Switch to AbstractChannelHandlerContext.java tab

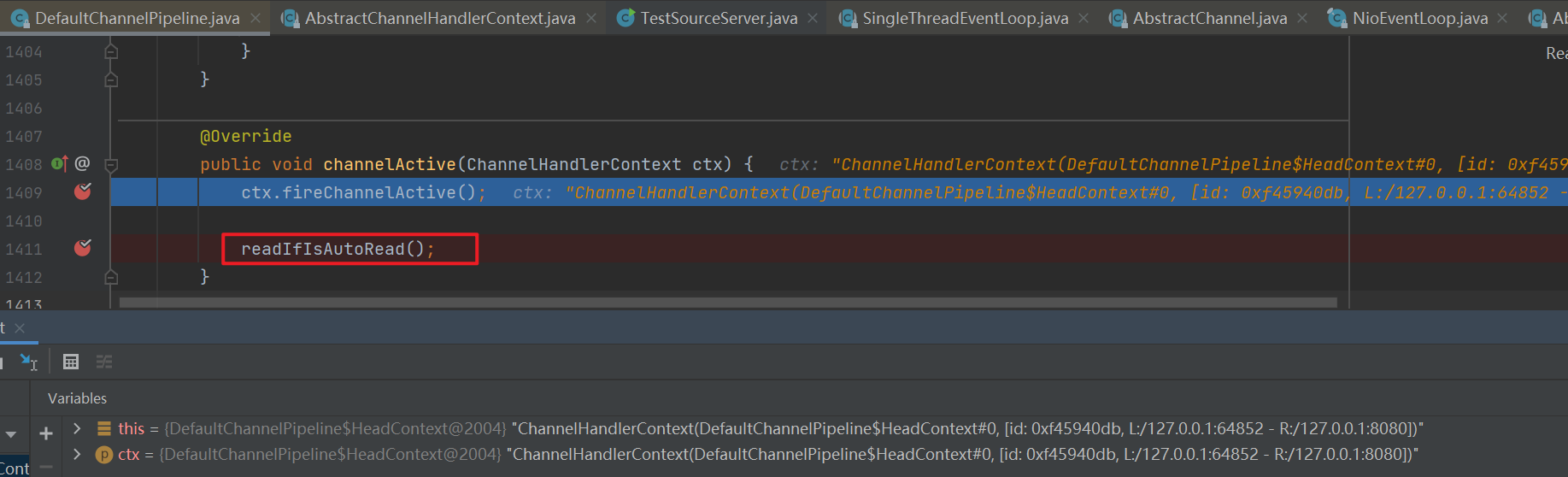439,18
